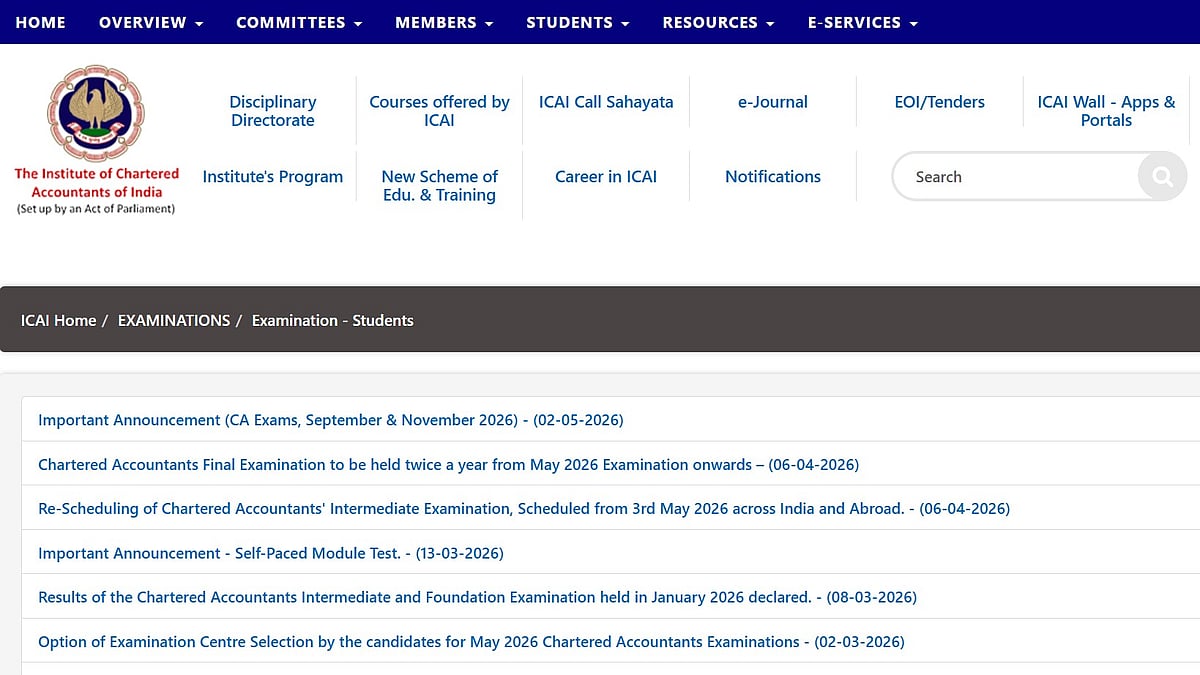1200x675 pixels.
Task: Click the EXAMINATIONS breadcrumb
Action: [x=174, y=321]
